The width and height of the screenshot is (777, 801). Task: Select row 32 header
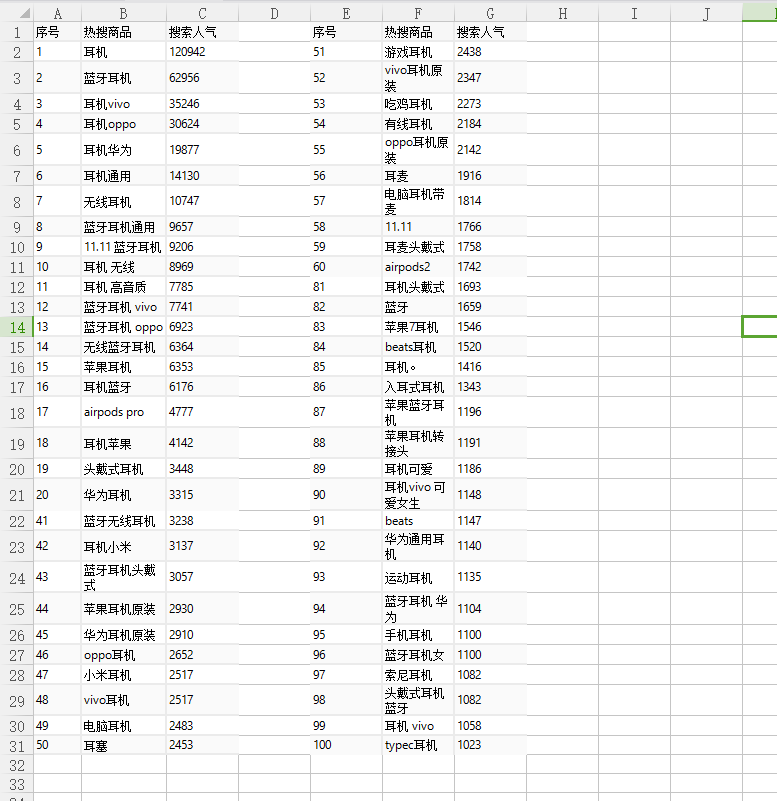(17, 765)
